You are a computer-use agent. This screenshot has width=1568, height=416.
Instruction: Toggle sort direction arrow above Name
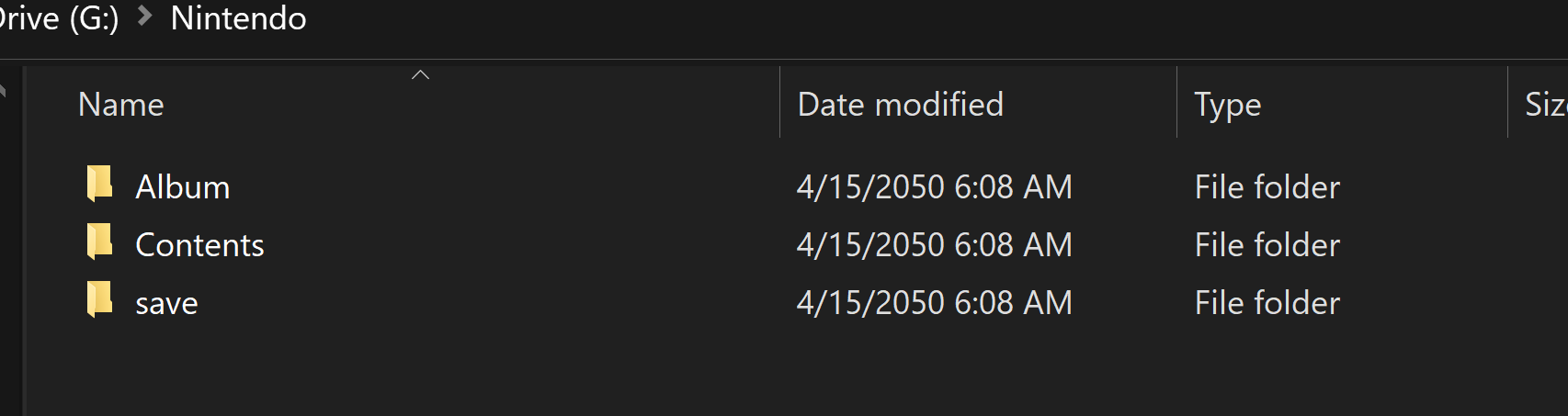coord(421,74)
